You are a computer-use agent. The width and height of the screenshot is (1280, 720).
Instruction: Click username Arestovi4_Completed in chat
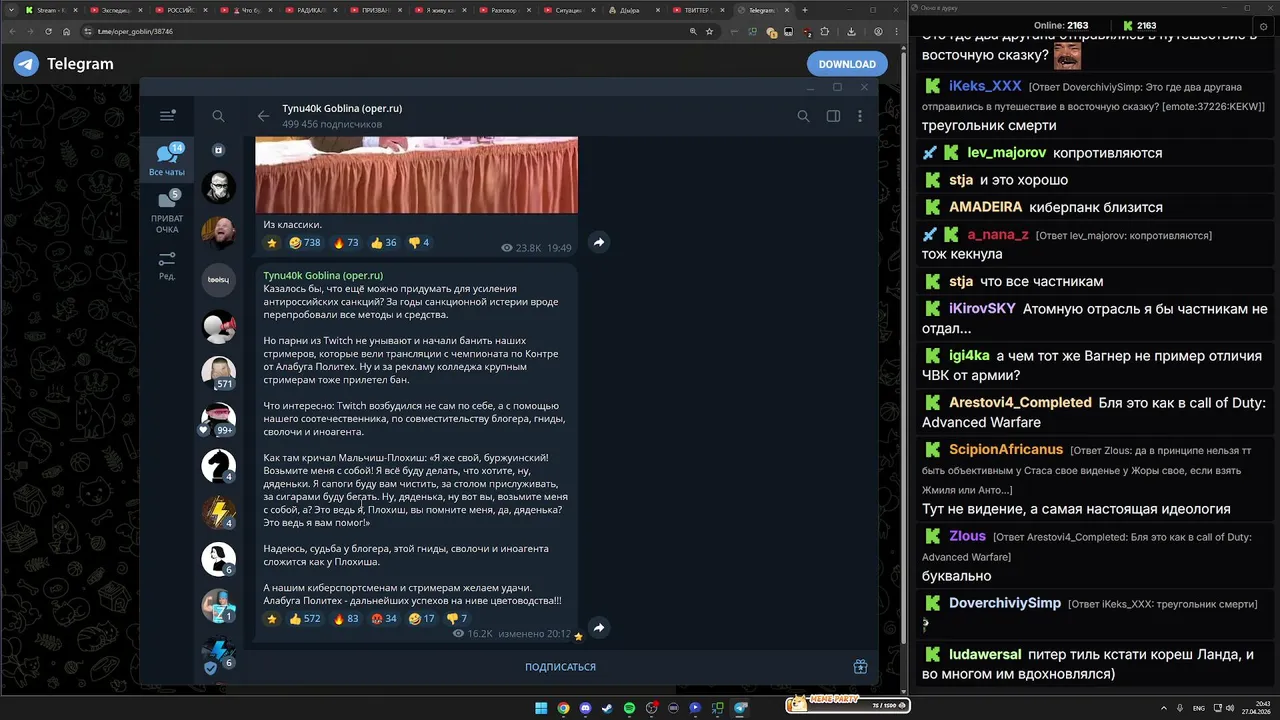coord(1020,402)
